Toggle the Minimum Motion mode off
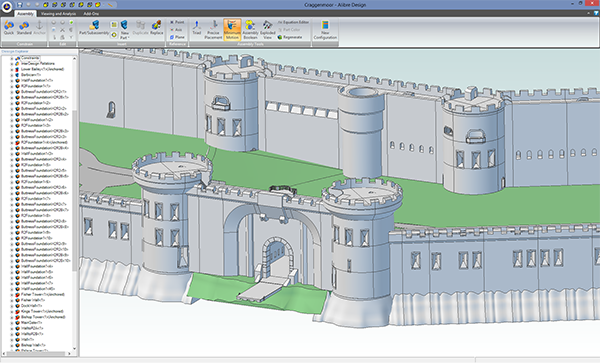This screenshot has height=363, width=600. [232, 29]
